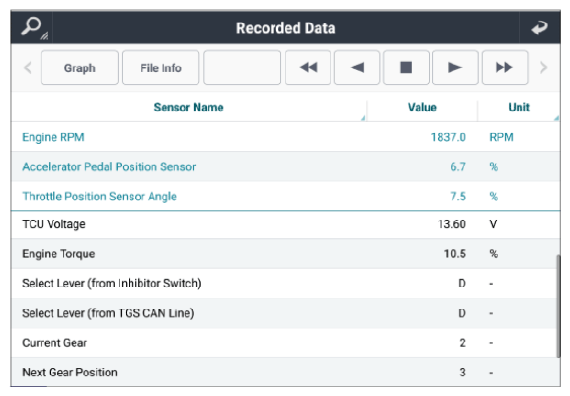Click the back return arrow icon
This screenshot has height=396, width=570.
coord(539,28)
